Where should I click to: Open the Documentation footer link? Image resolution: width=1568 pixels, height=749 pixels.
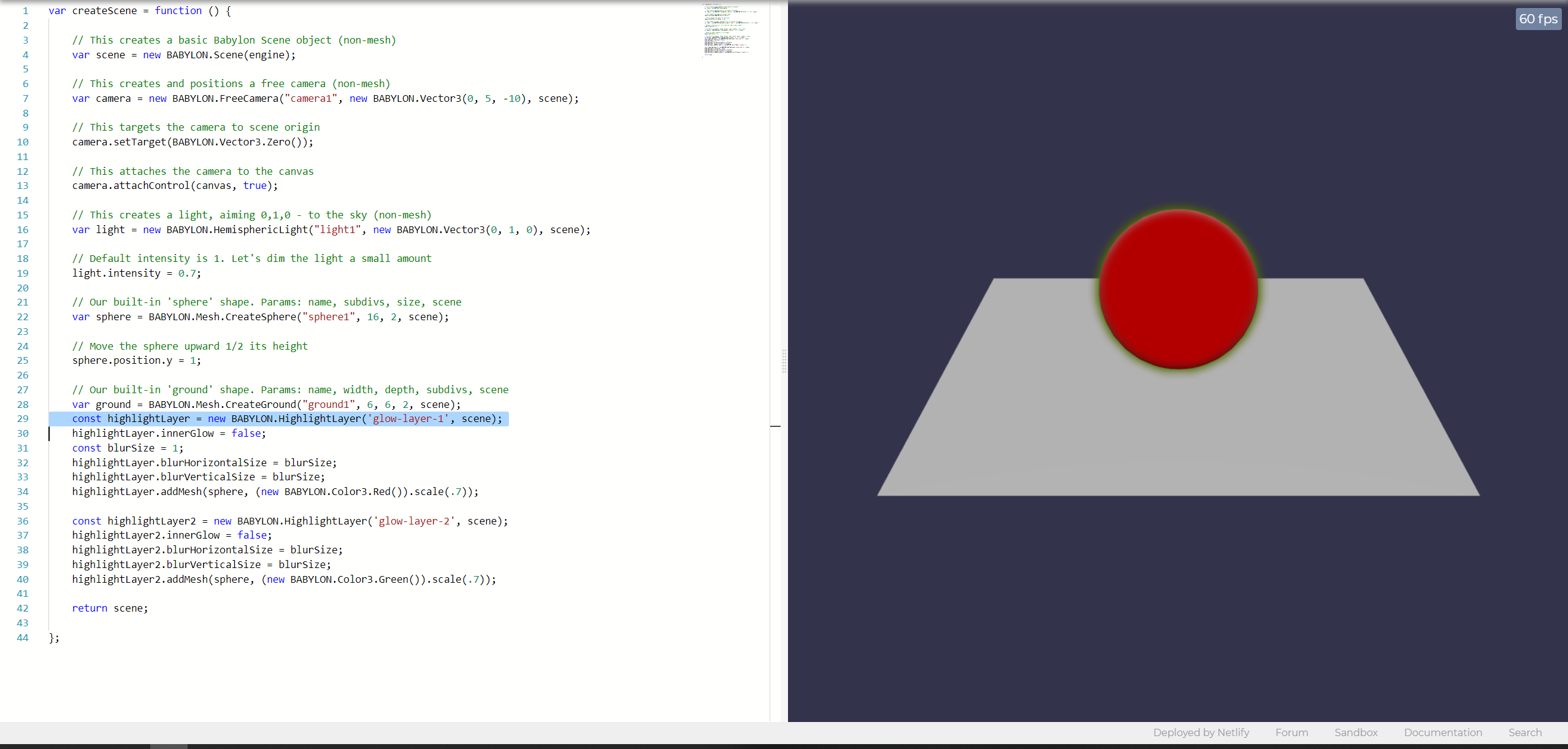[1443, 732]
